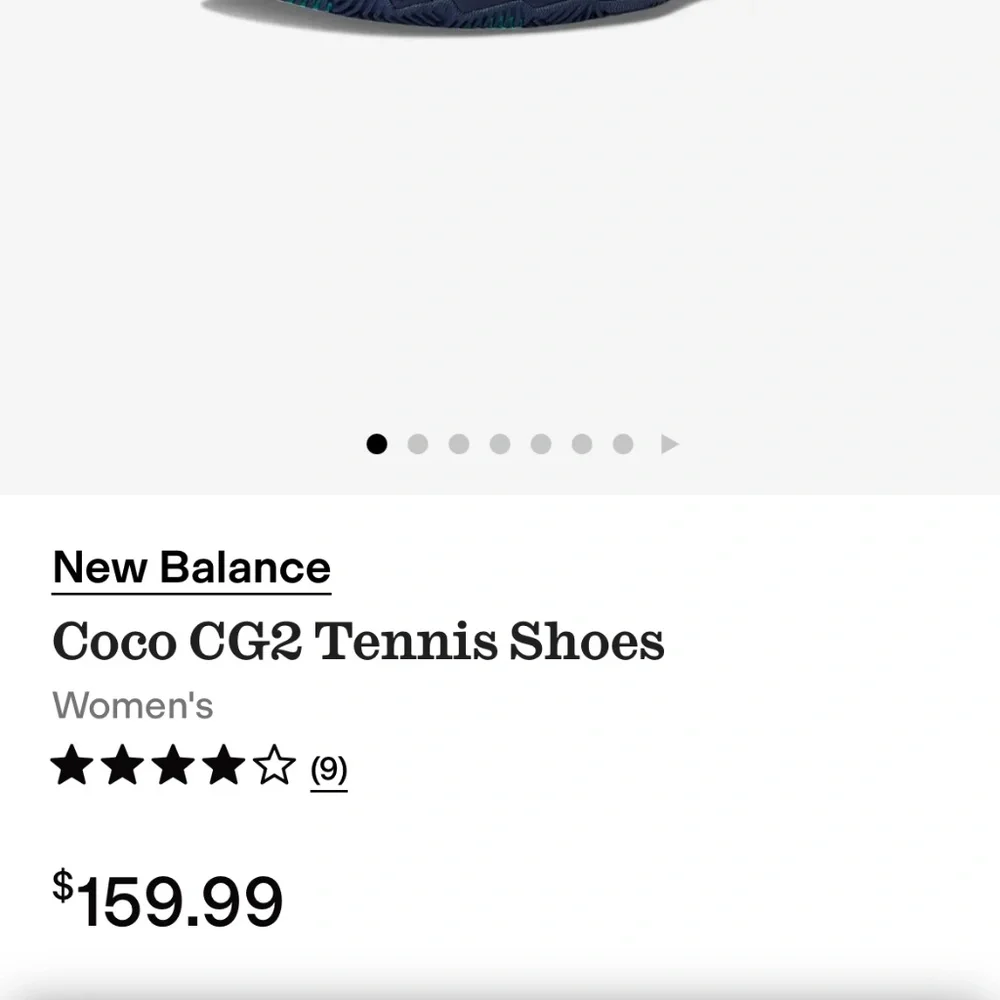Click the Coco CG2 Tennis Shoes title
Image resolution: width=1000 pixels, height=1000 pixels.
[357, 641]
